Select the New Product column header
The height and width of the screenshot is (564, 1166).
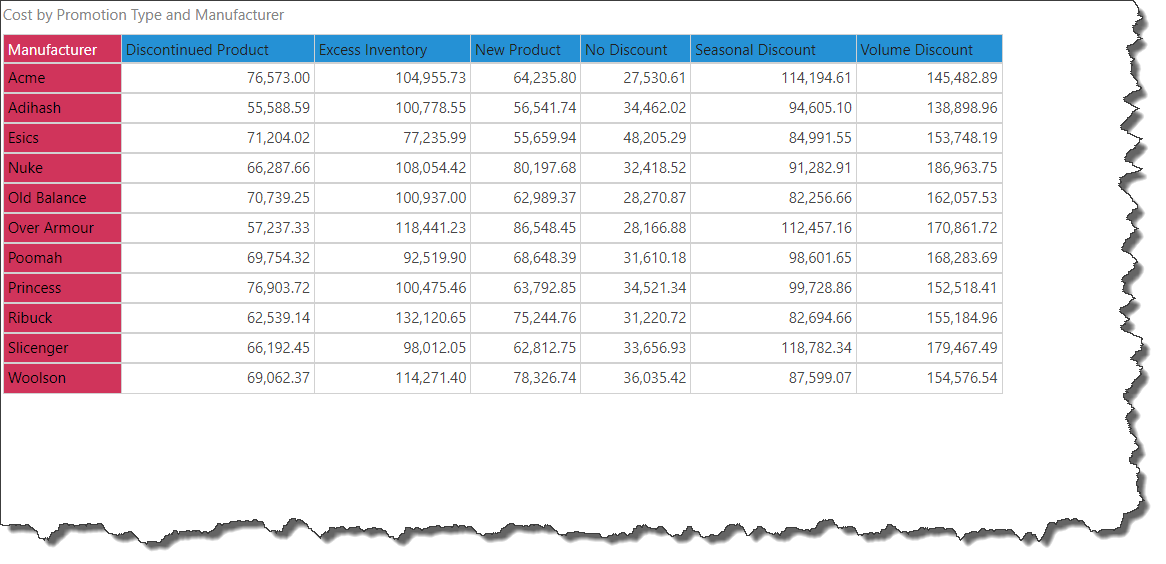coord(524,49)
